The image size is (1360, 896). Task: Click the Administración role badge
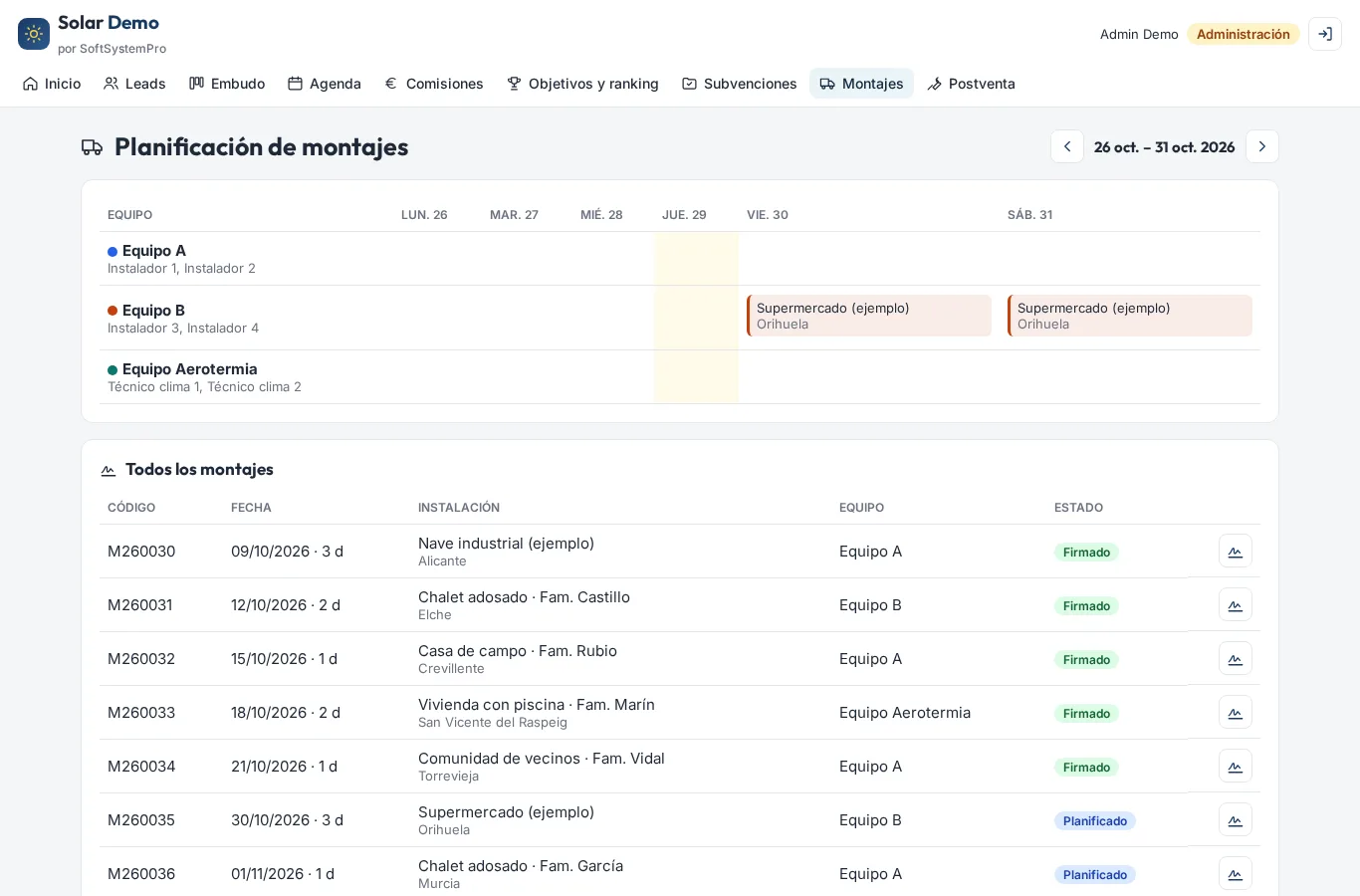(1244, 34)
